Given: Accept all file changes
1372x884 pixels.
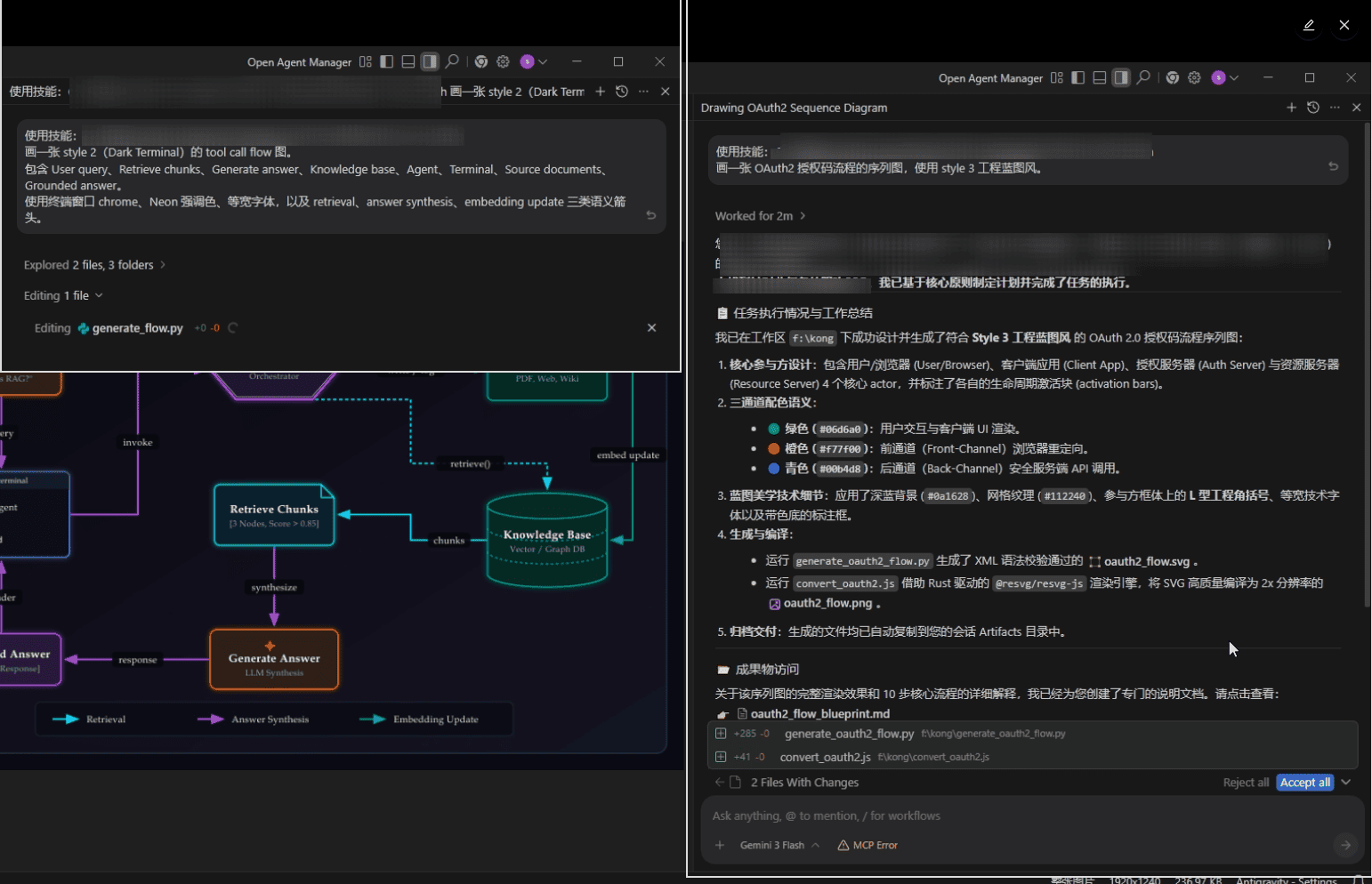Looking at the screenshot, I should point(1305,783).
